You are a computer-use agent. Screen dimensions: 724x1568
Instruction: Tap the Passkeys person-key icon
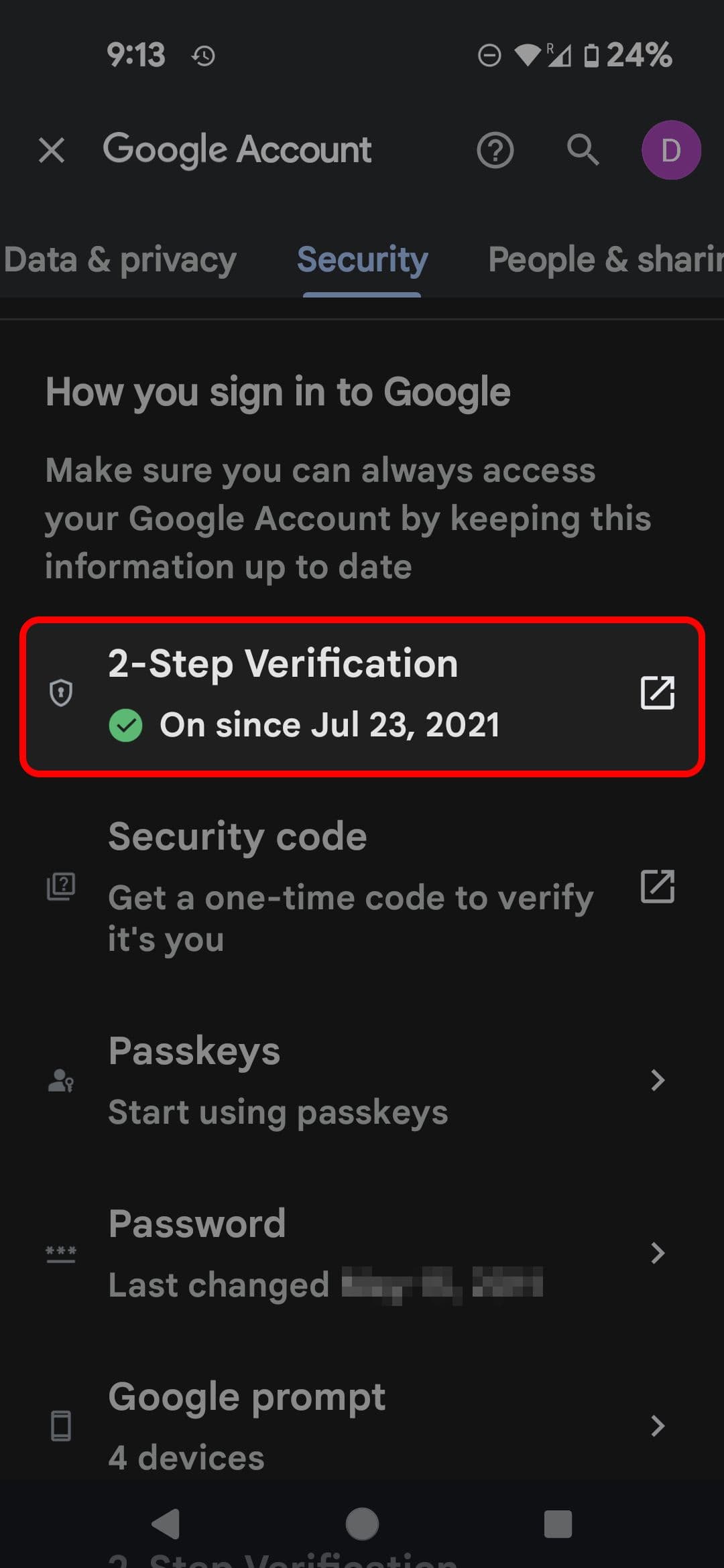point(61,1080)
